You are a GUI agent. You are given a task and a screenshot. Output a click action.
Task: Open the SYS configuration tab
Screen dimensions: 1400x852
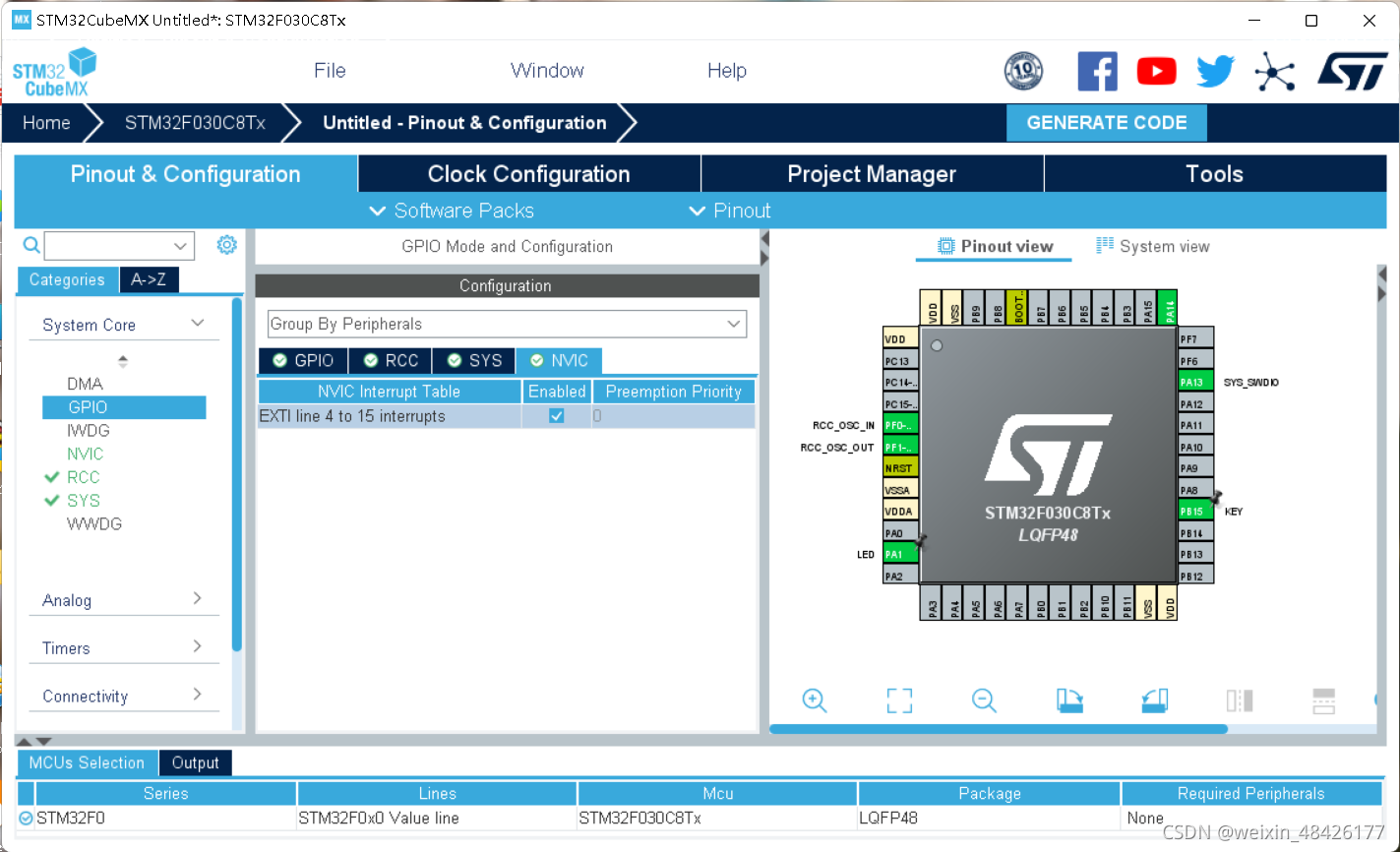pyautogui.click(x=474, y=361)
